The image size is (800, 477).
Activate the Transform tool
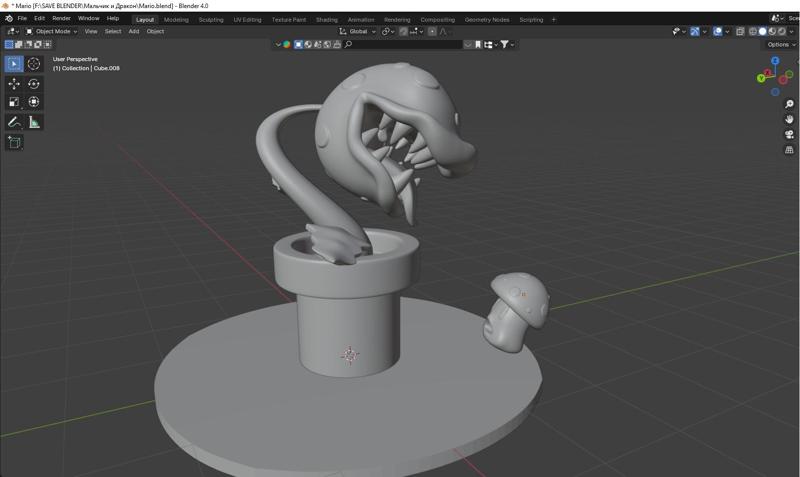coord(34,102)
